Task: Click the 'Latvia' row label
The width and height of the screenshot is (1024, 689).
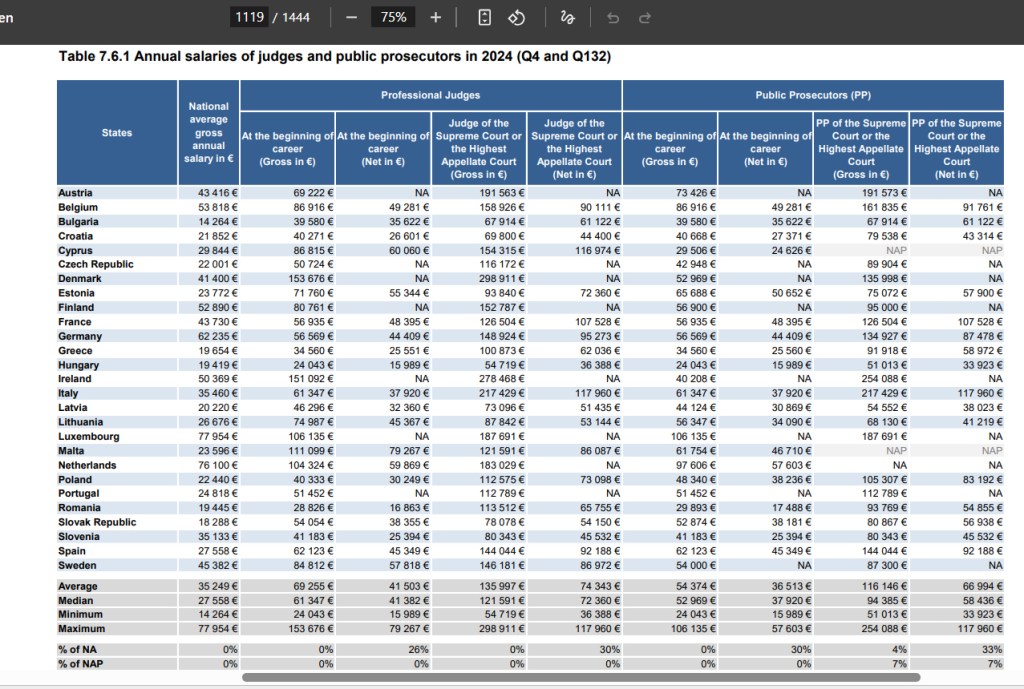Action: pos(72,407)
